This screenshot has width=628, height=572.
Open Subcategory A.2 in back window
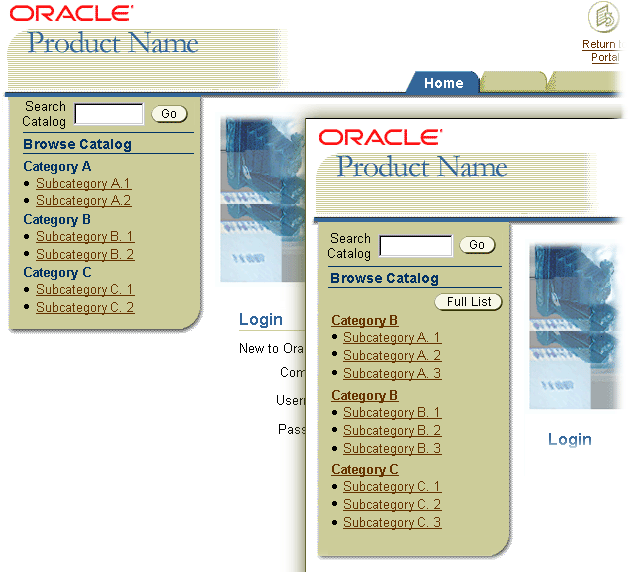[84, 200]
